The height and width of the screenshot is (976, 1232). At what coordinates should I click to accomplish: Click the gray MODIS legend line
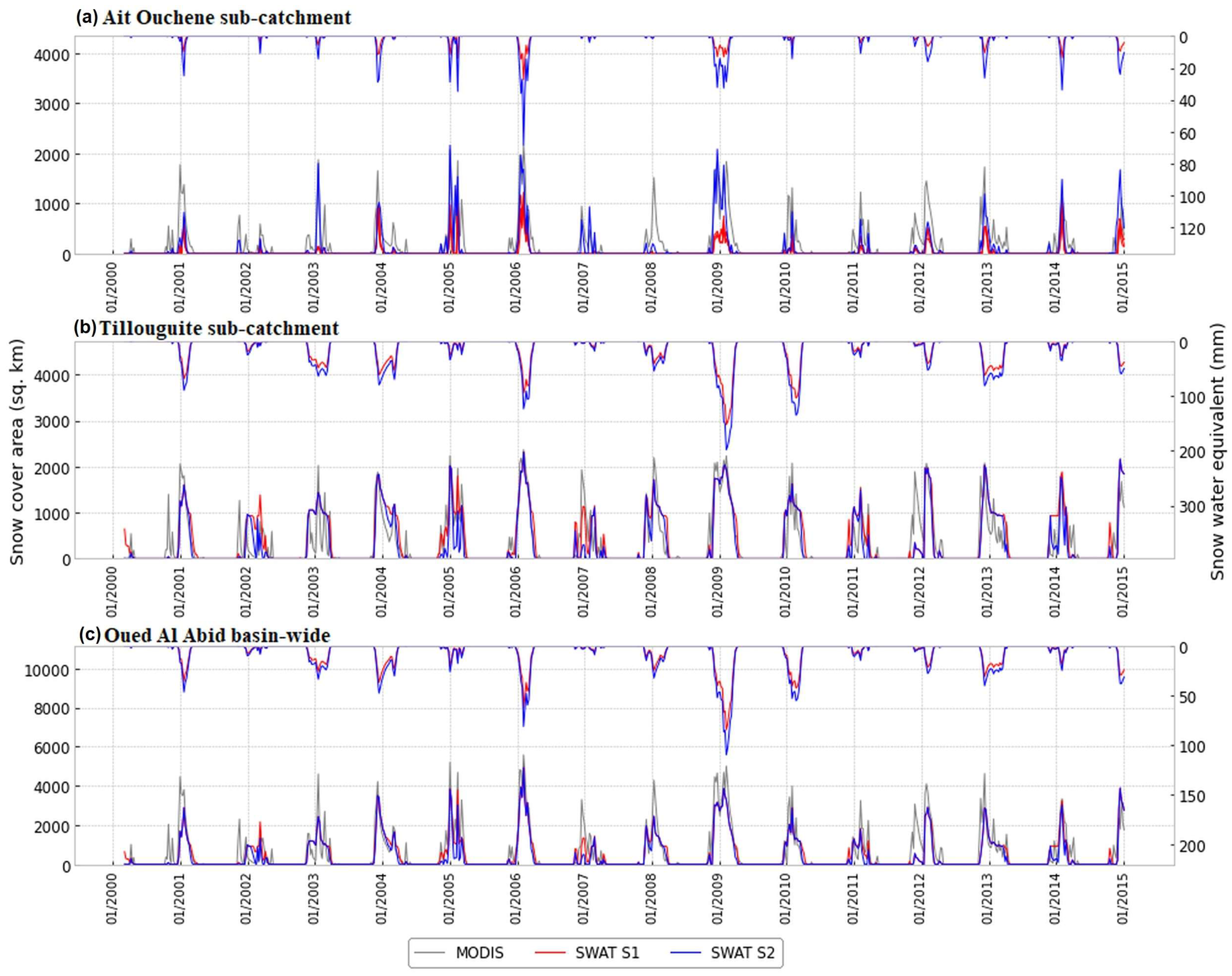430,953
